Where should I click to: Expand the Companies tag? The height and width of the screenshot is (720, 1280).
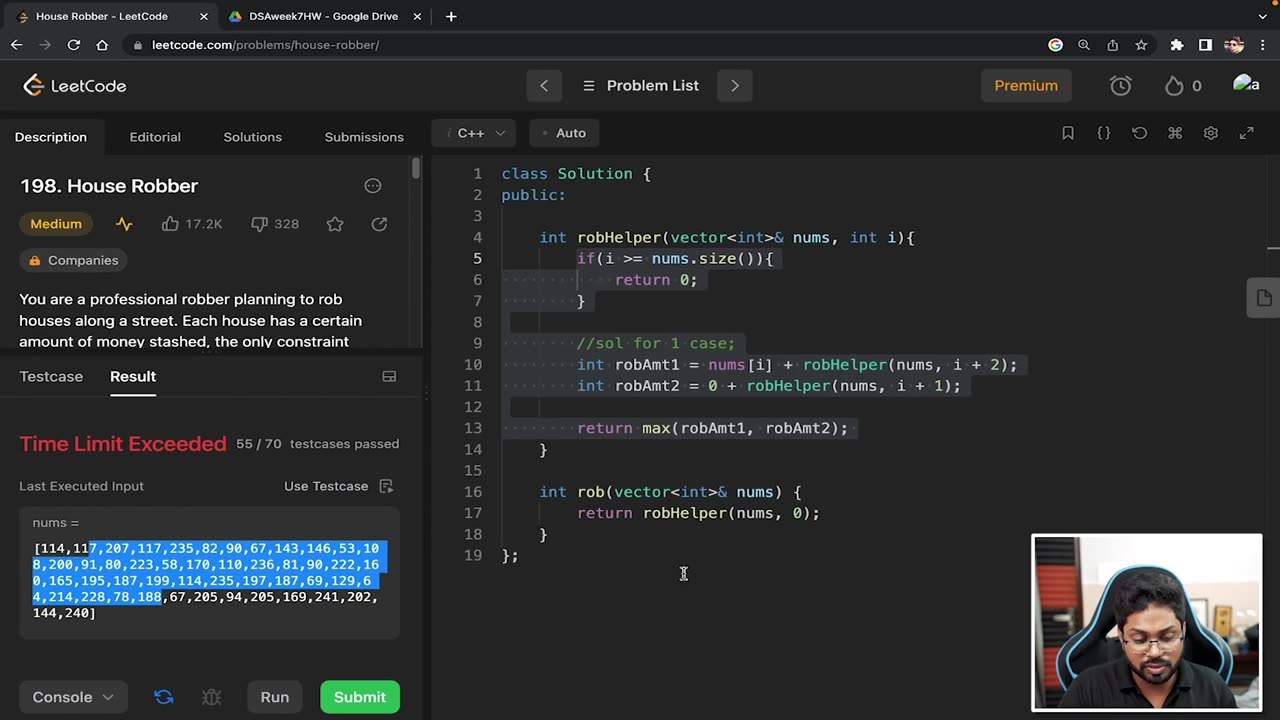point(74,260)
